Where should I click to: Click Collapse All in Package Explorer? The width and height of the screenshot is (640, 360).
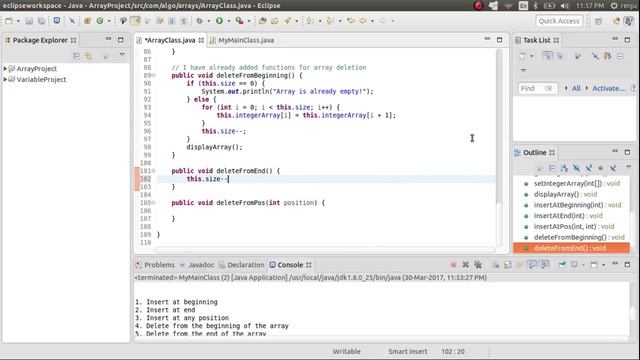pos(76,56)
